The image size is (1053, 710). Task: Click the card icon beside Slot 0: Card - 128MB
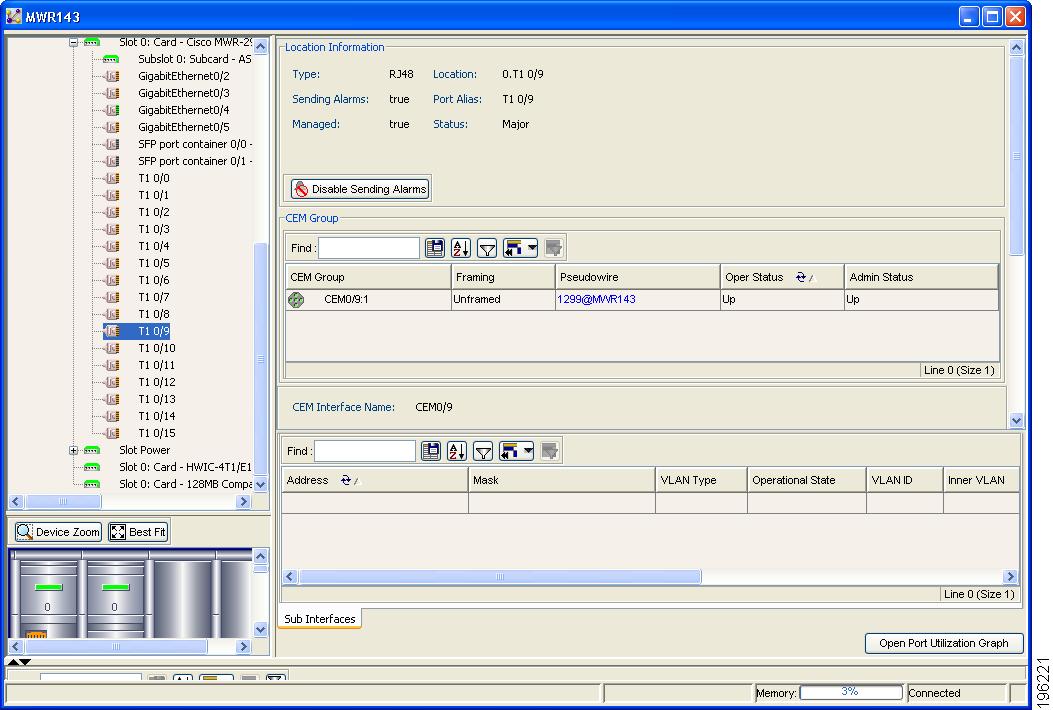pyautogui.click(x=92, y=484)
